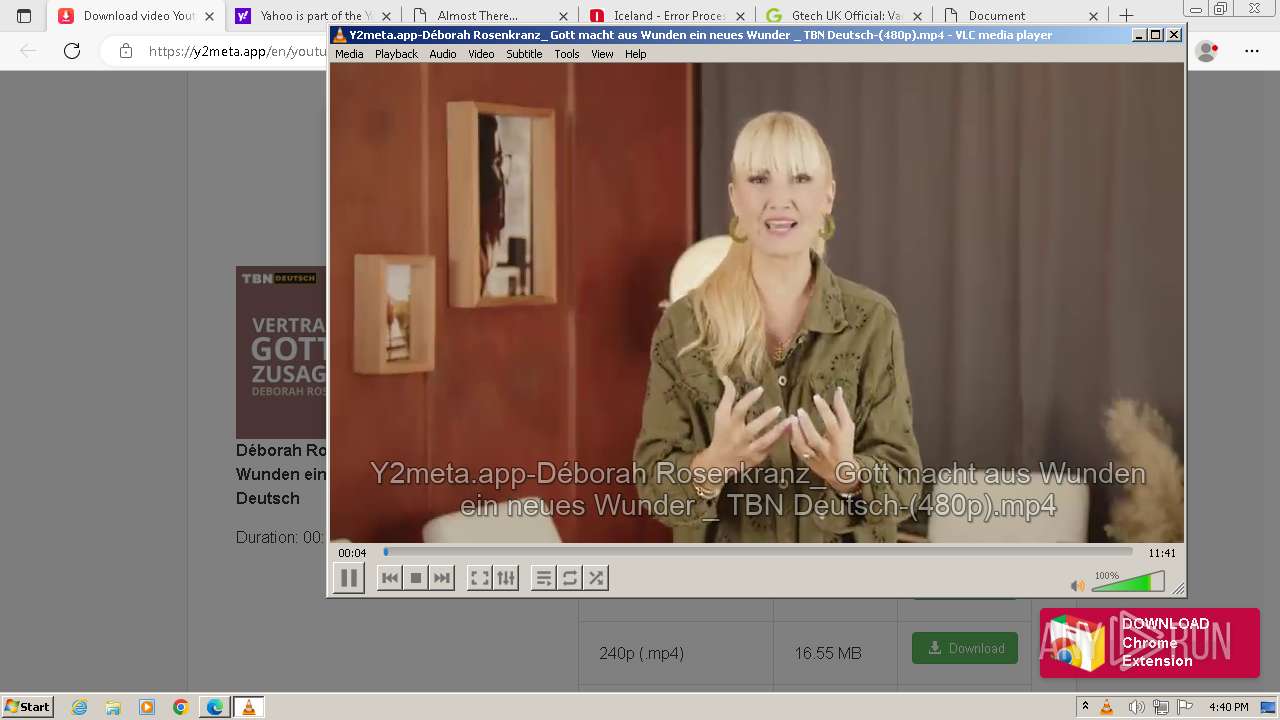Click elapsed time 00:04 in VLC

tap(352, 553)
